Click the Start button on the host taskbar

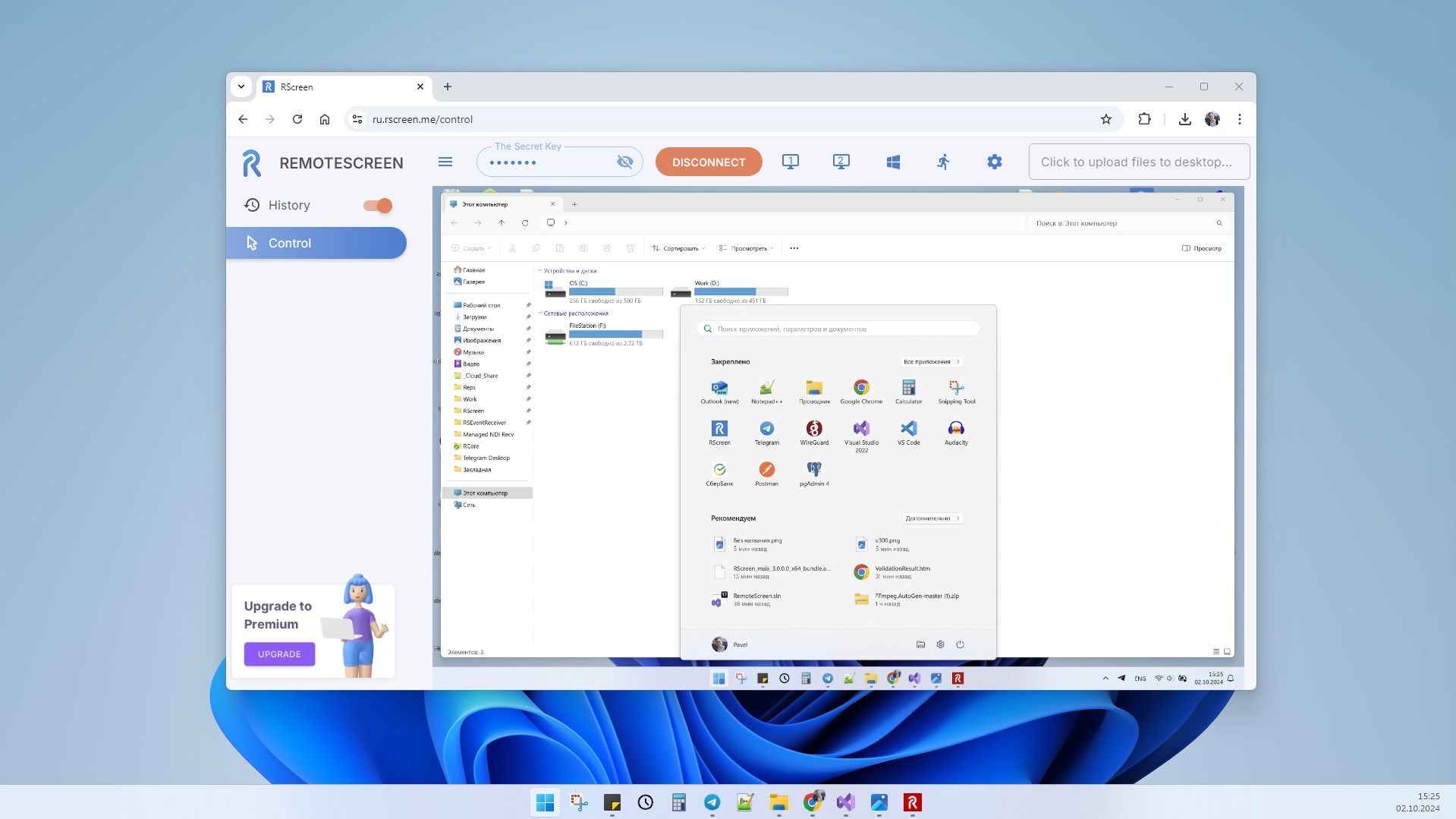point(545,802)
